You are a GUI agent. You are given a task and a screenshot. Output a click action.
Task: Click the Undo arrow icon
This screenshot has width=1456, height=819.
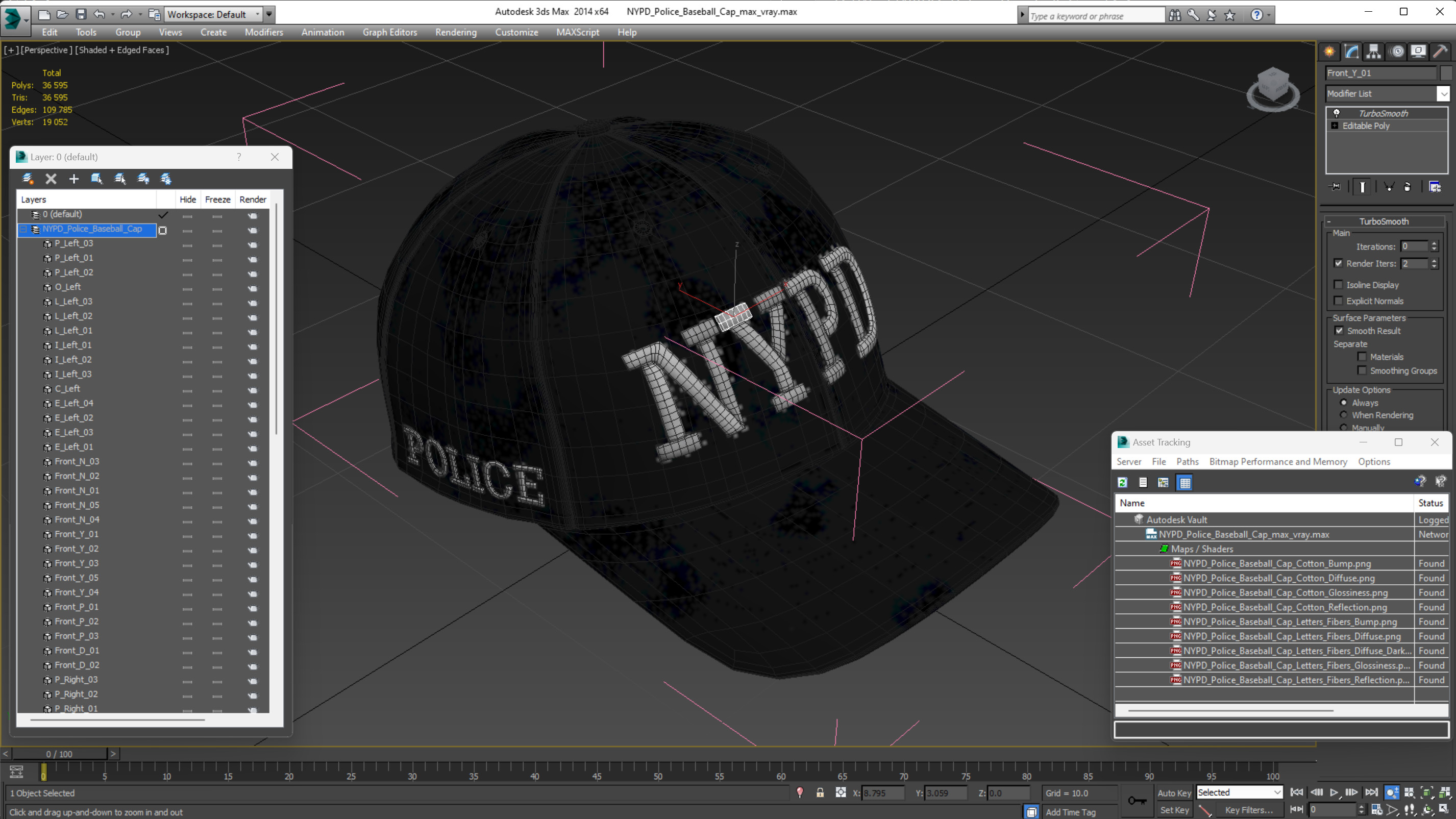click(x=100, y=14)
